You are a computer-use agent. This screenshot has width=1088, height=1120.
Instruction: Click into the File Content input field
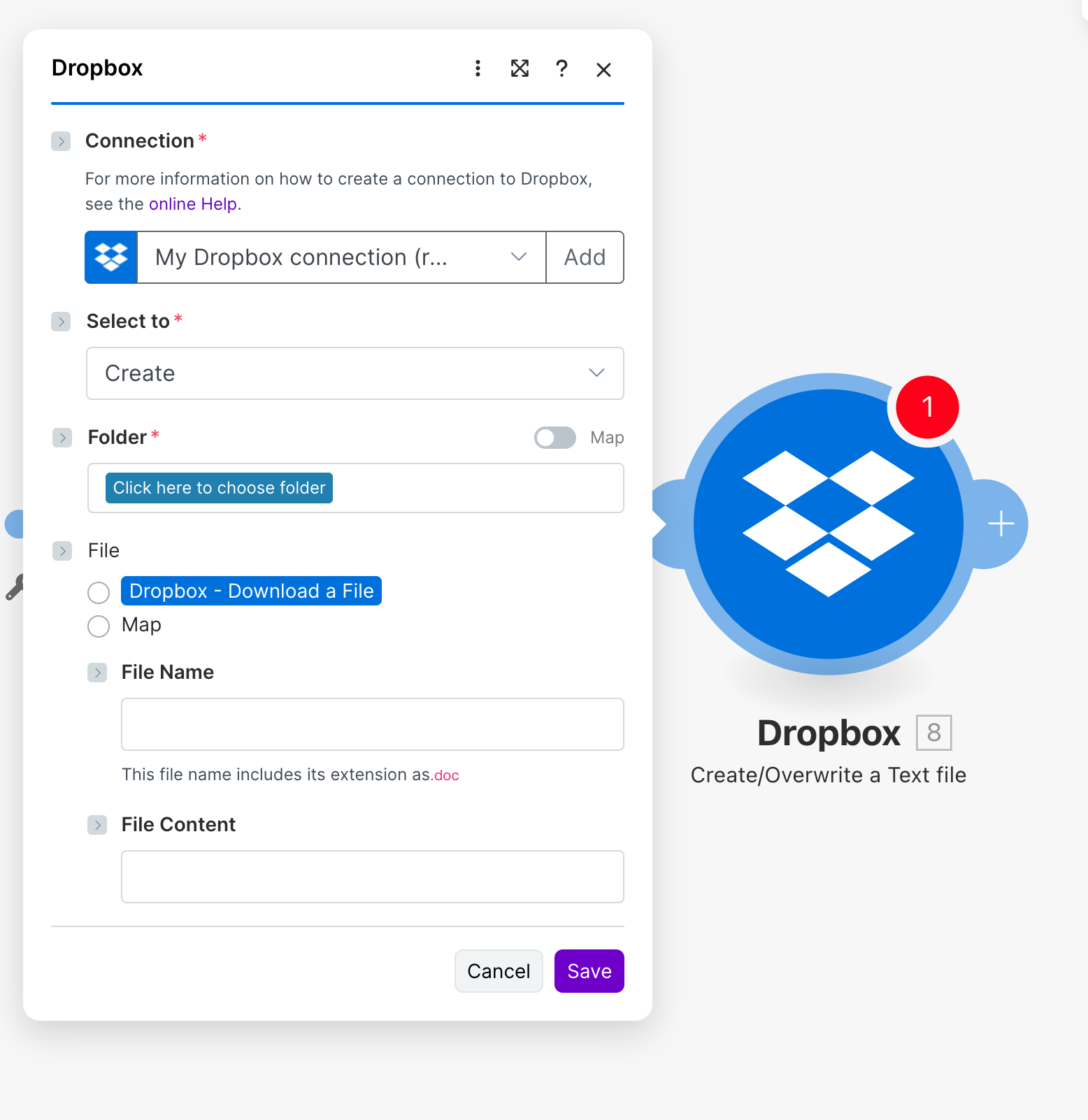[x=373, y=877]
